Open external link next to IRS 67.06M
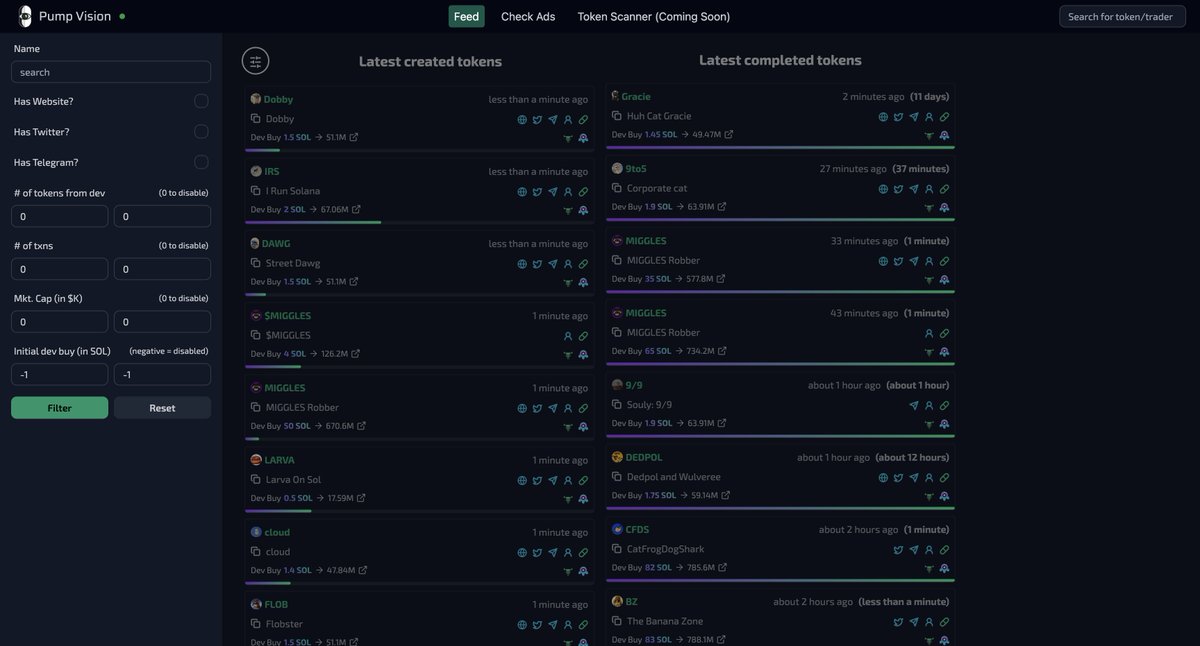The image size is (1200, 646). 358,209
